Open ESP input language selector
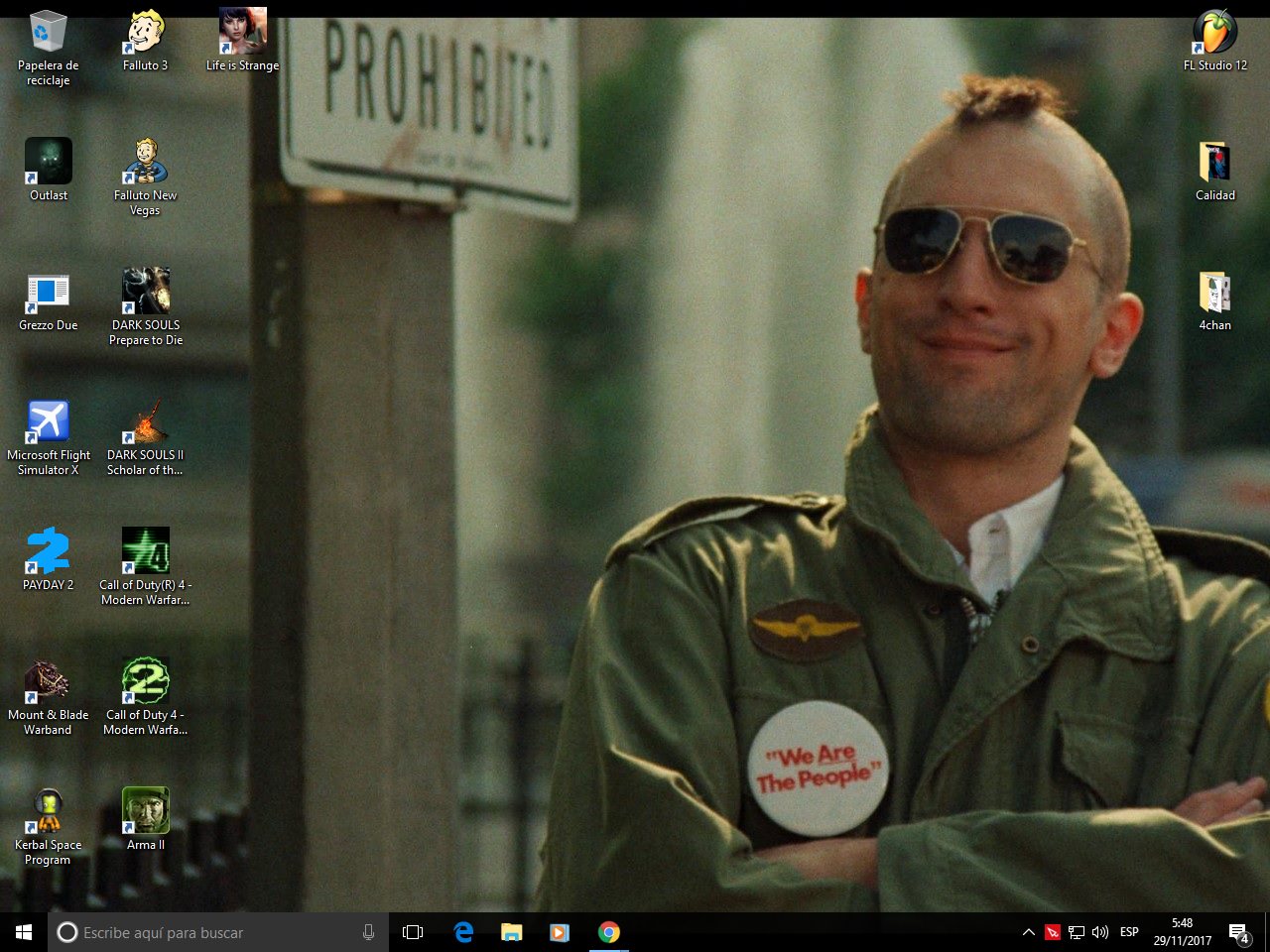This screenshot has height=952, width=1270. (x=1129, y=932)
